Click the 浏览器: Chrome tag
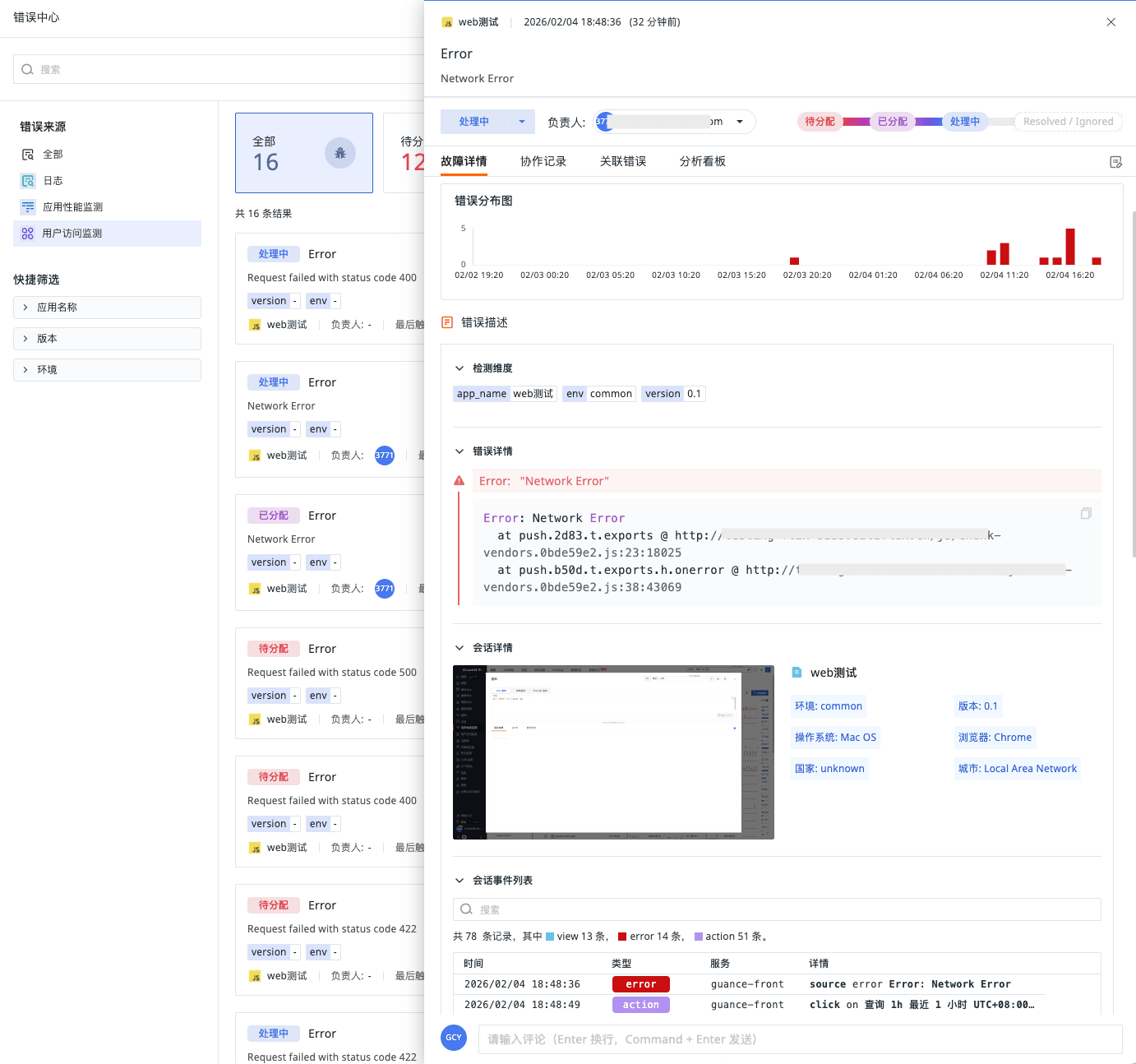This screenshot has width=1136, height=1064. click(x=995, y=738)
